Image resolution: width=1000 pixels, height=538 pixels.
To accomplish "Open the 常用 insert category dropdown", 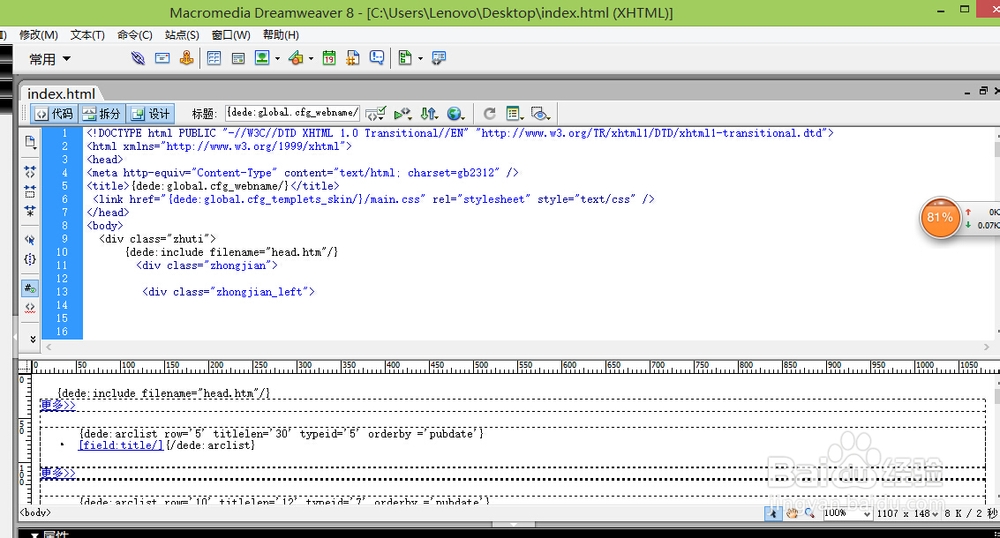I will point(50,59).
